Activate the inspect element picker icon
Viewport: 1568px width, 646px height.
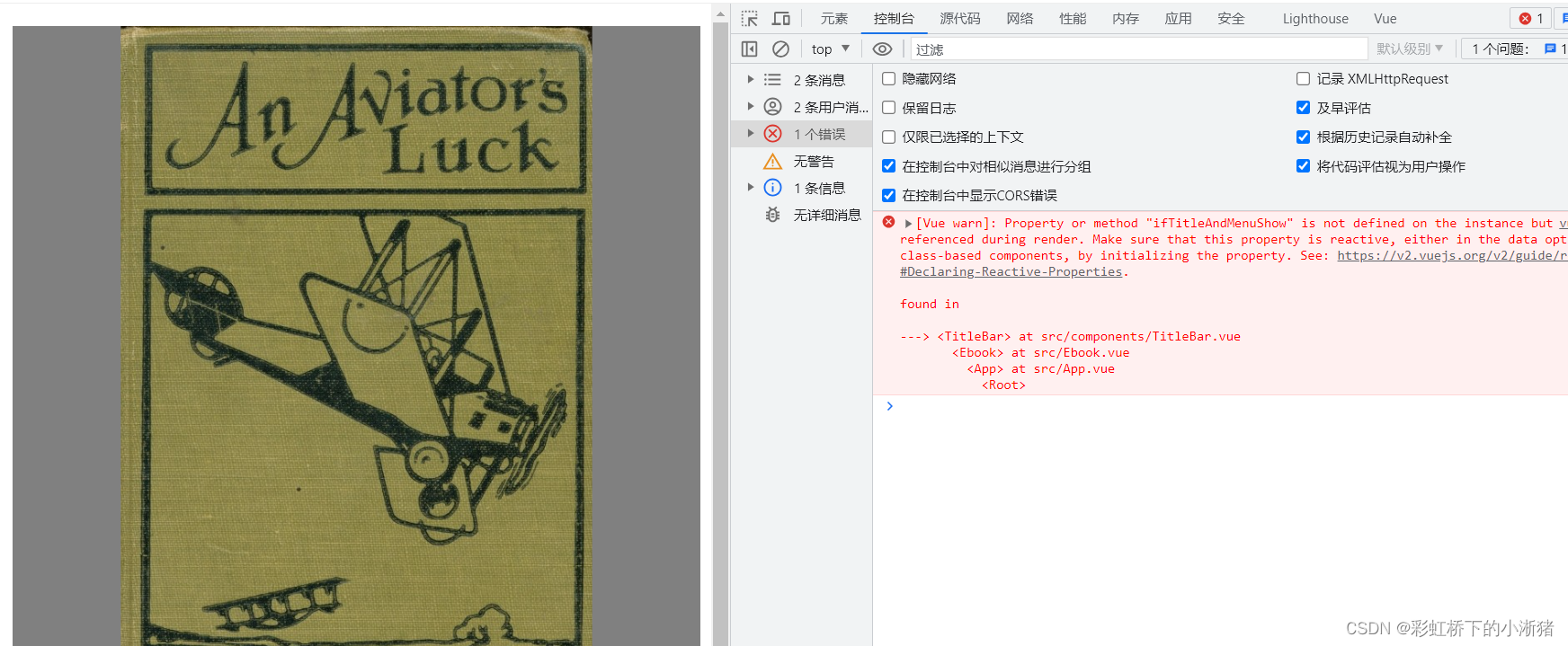tap(750, 19)
